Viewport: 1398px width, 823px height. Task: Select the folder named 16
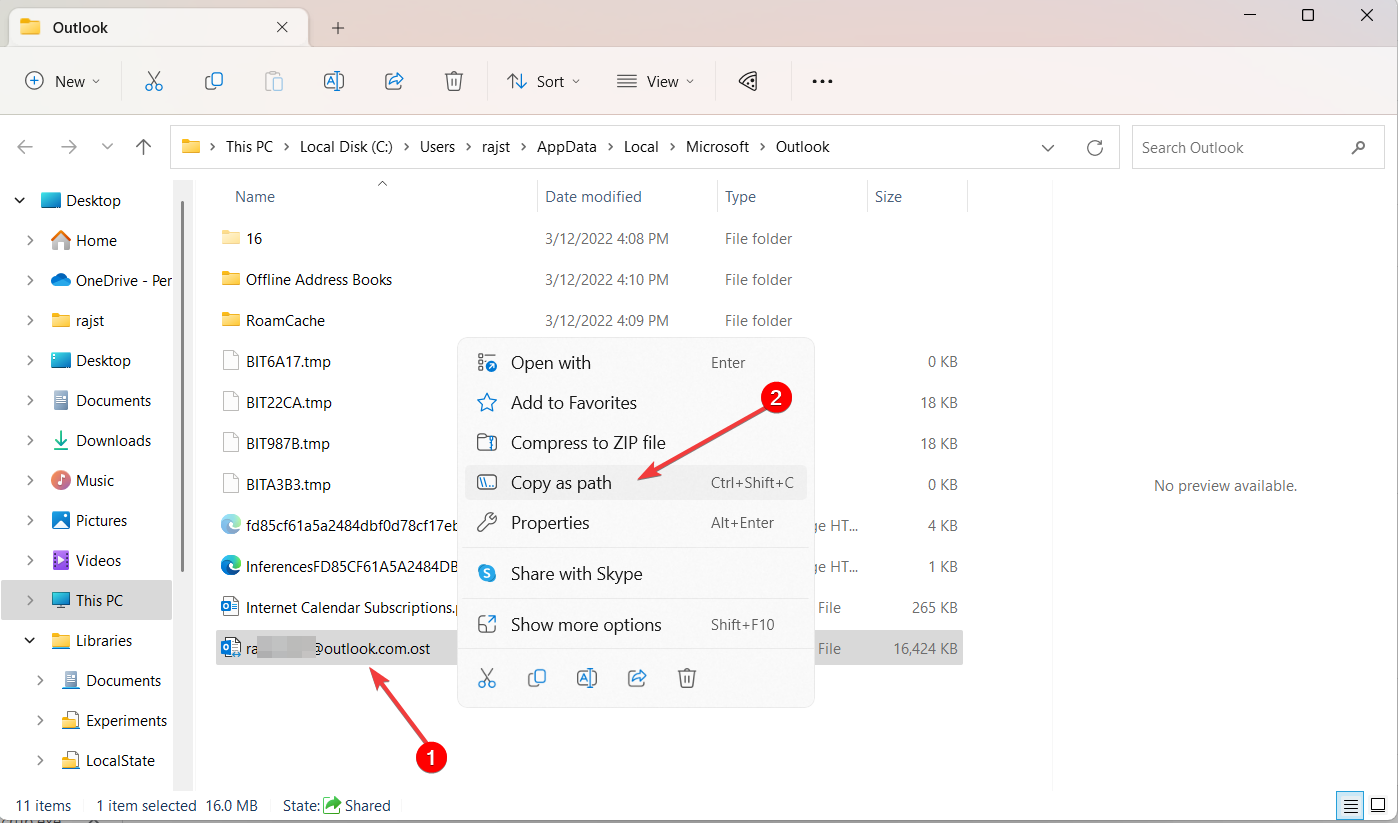pyautogui.click(x=254, y=239)
